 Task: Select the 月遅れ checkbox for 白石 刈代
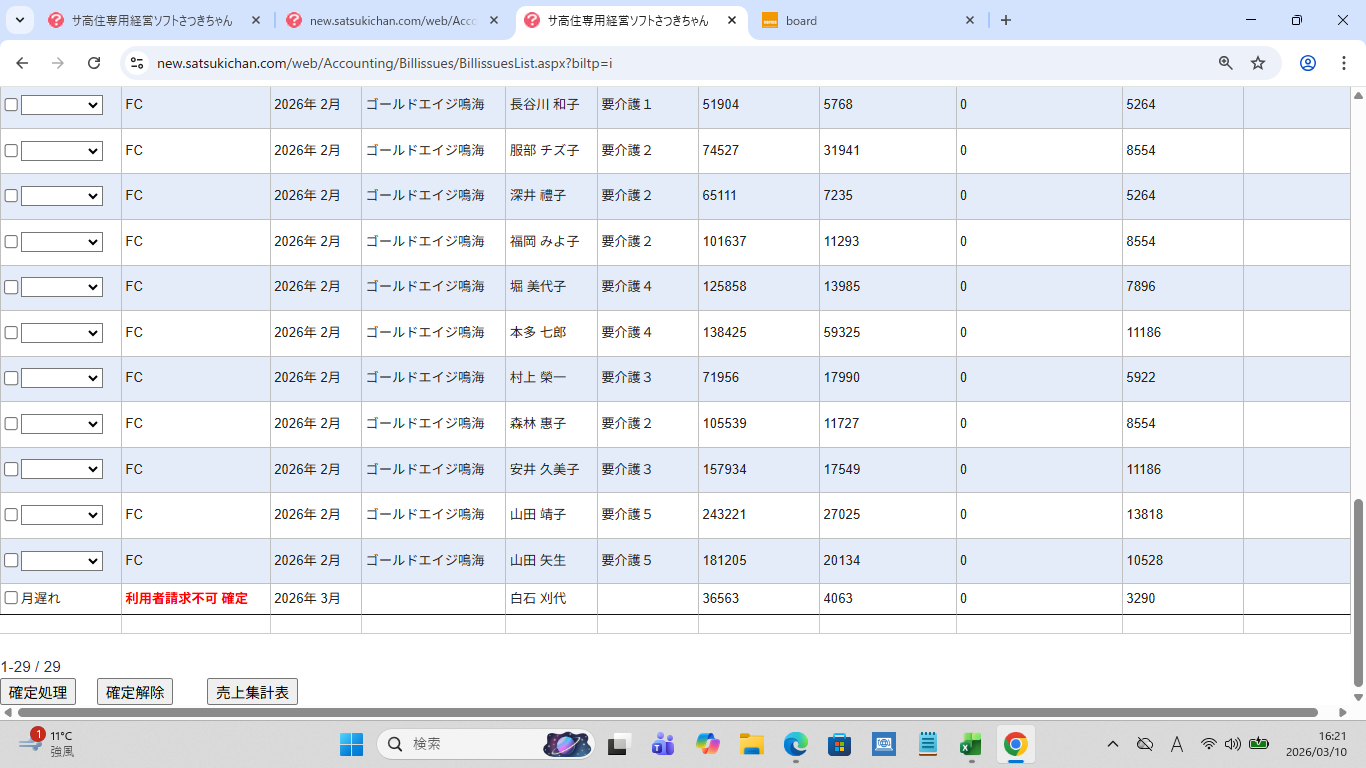pyautogui.click(x=11, y=598)
